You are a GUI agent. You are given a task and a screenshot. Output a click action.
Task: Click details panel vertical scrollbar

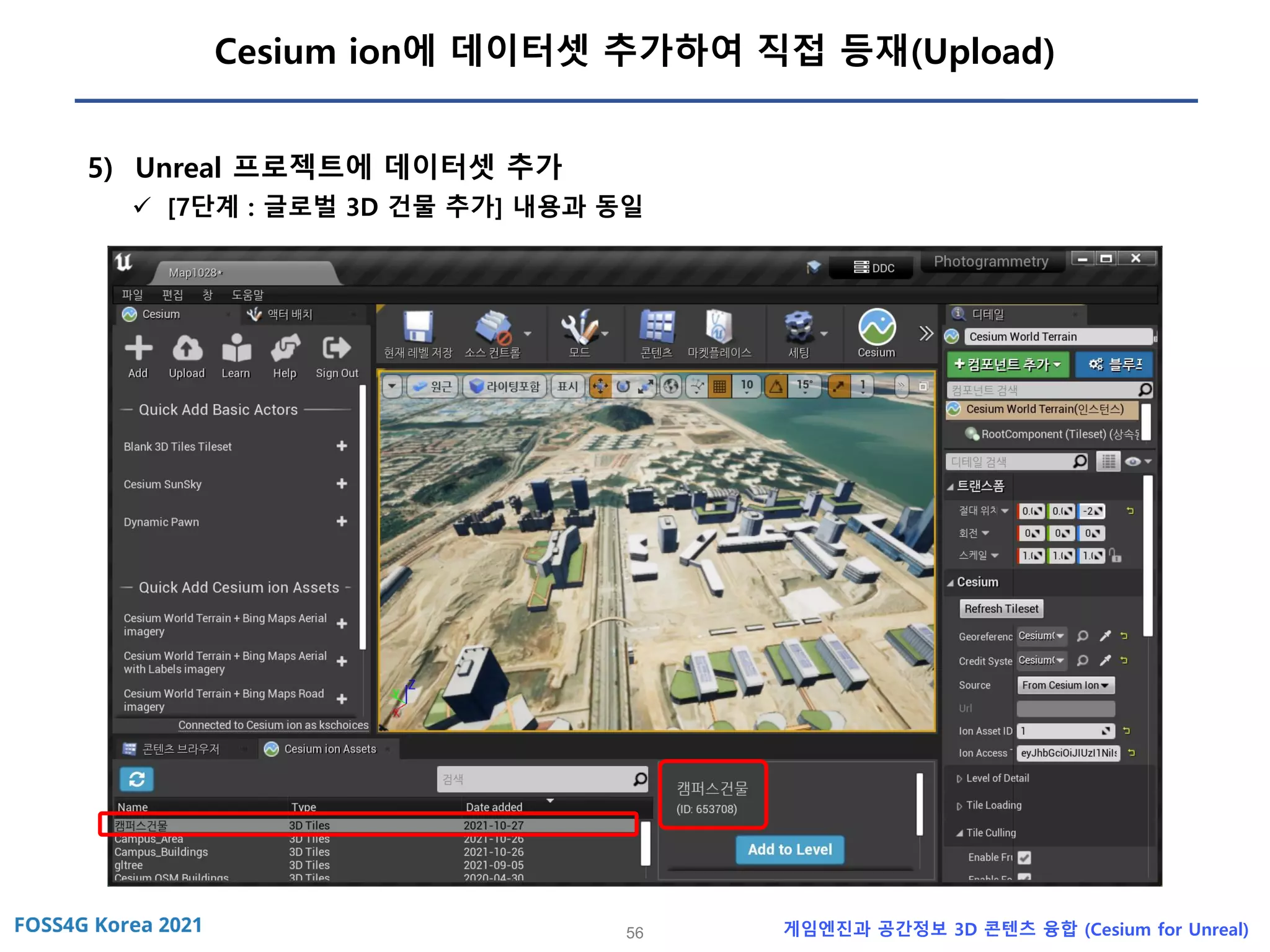(x=1148, y=555)
